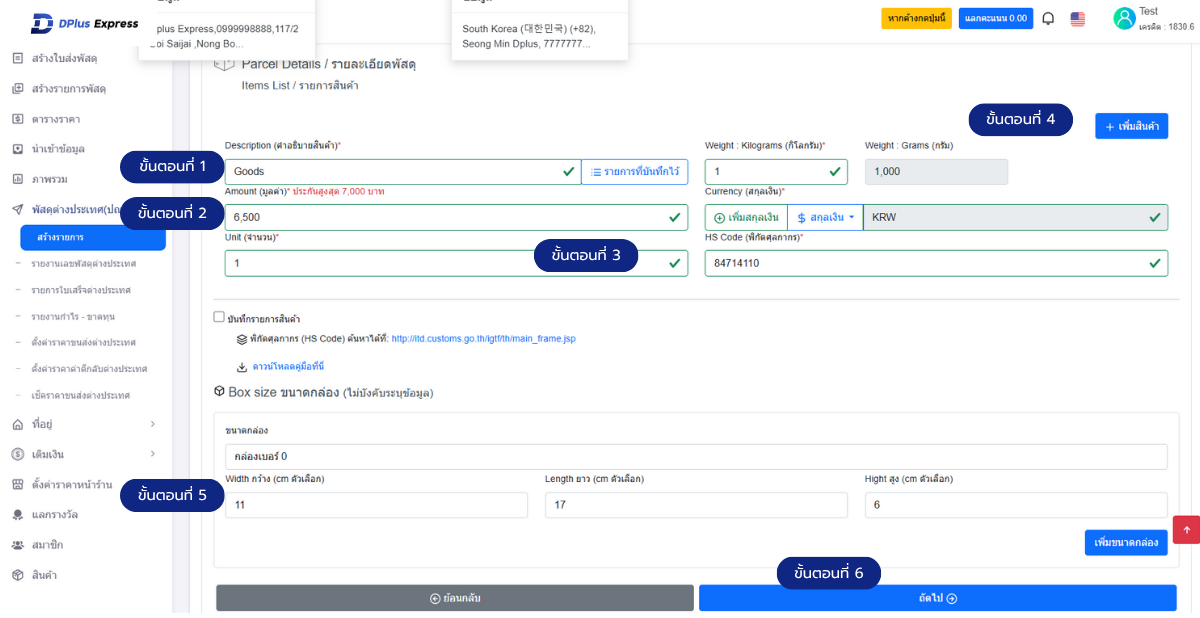Image resolution: width=1200 pixels, height=618 pixels.
Task: Click the blue ถัดไป next button
Action: (x=937, y=598)
